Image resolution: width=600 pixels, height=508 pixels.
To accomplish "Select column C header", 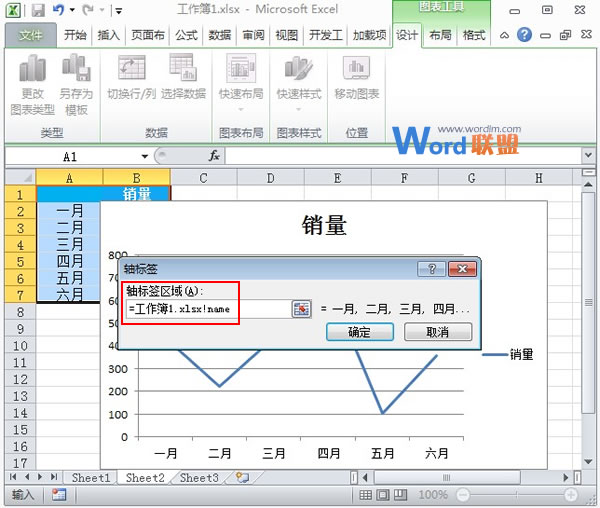I will (x=203, y=178).
